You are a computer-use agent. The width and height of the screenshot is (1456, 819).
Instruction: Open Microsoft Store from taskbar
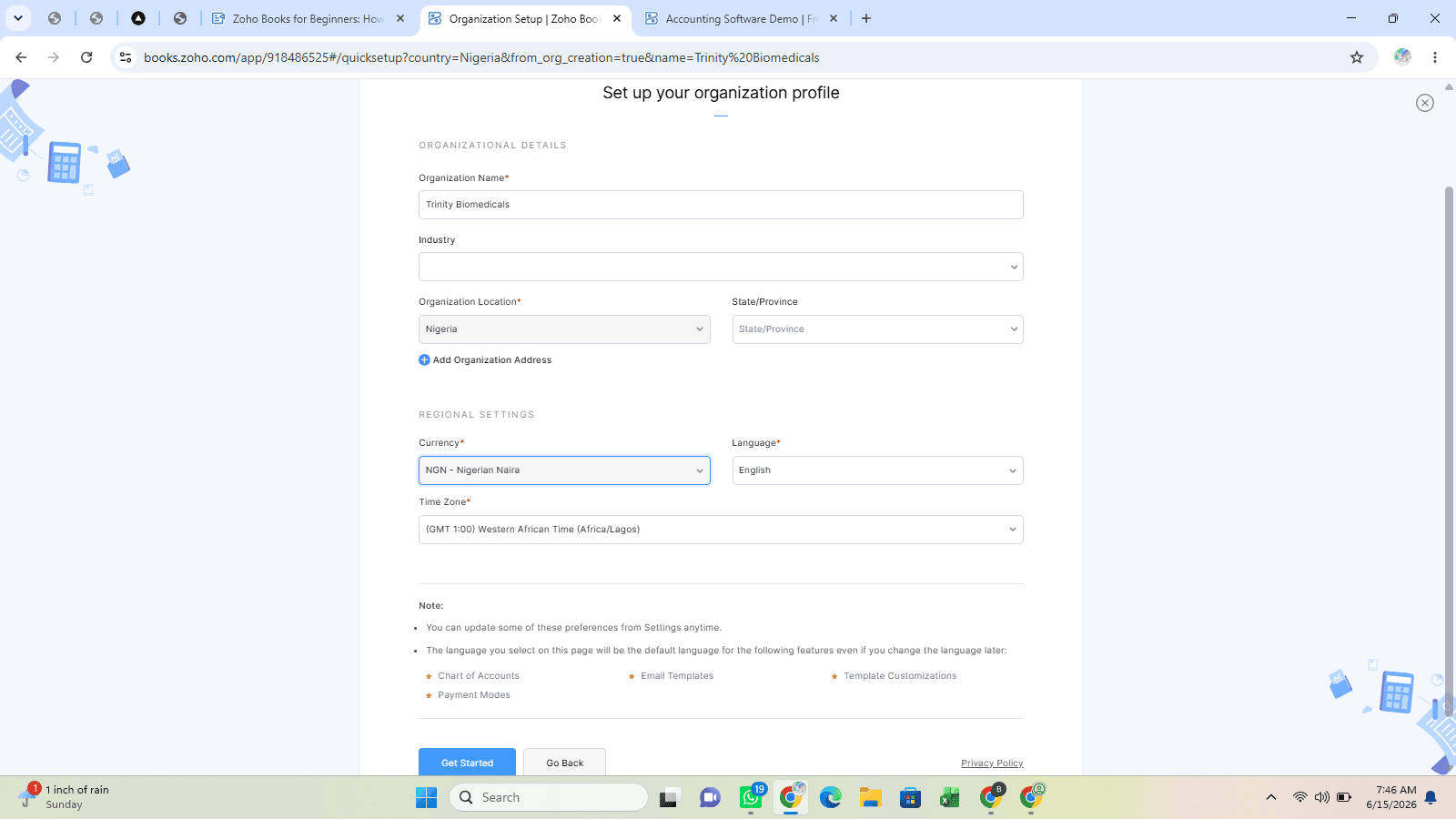tap(911, 798)
